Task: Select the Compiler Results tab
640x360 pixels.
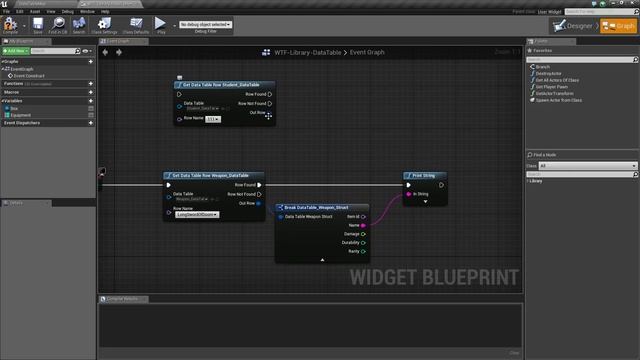Action: pyautogui.click(x=124, y=299)
